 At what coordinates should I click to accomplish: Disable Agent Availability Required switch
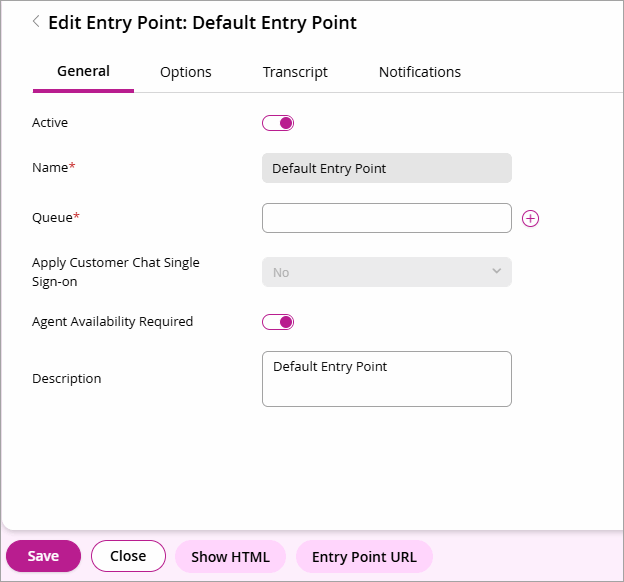point(278,322)
